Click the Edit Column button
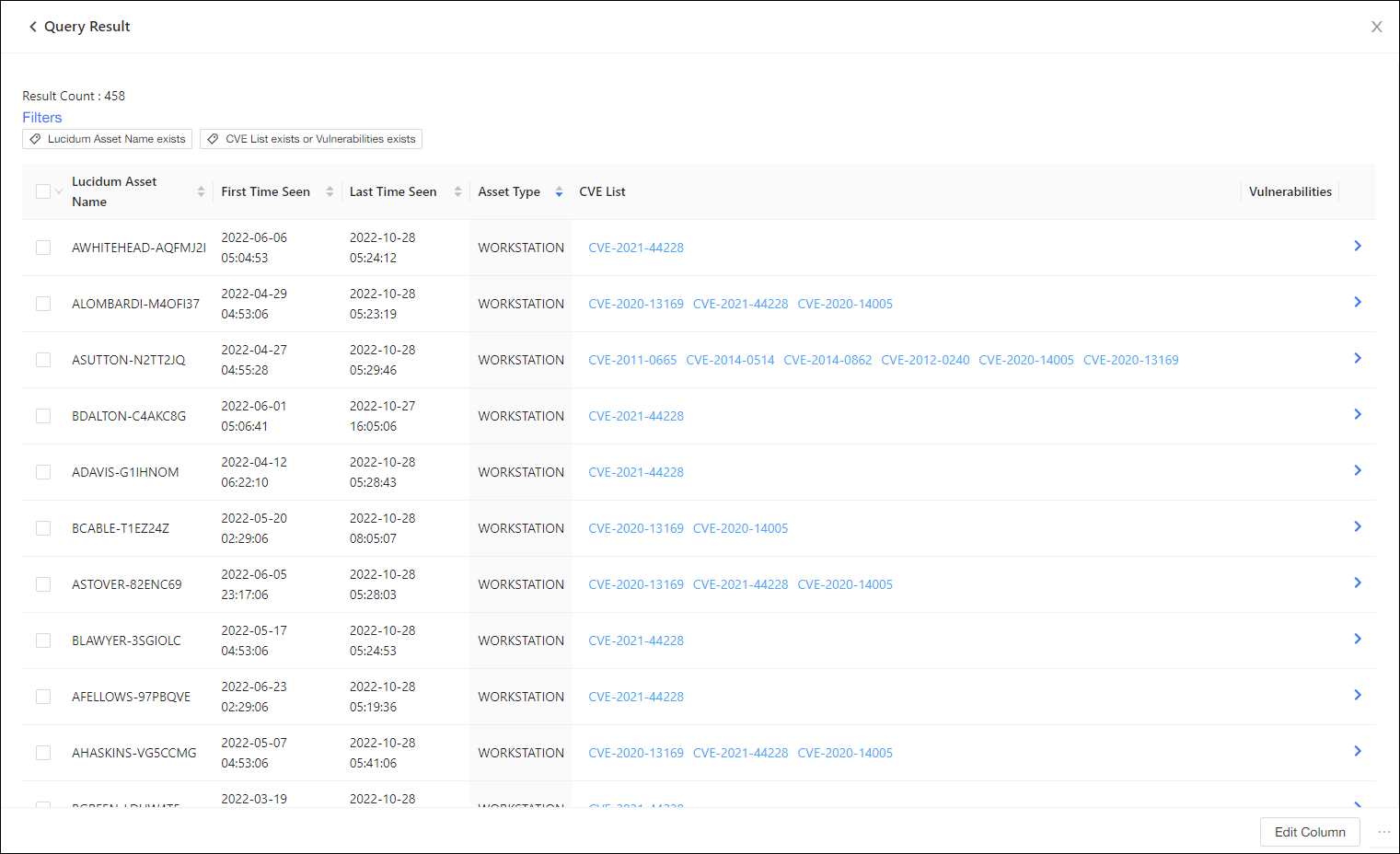 (x=1310, y=832)
